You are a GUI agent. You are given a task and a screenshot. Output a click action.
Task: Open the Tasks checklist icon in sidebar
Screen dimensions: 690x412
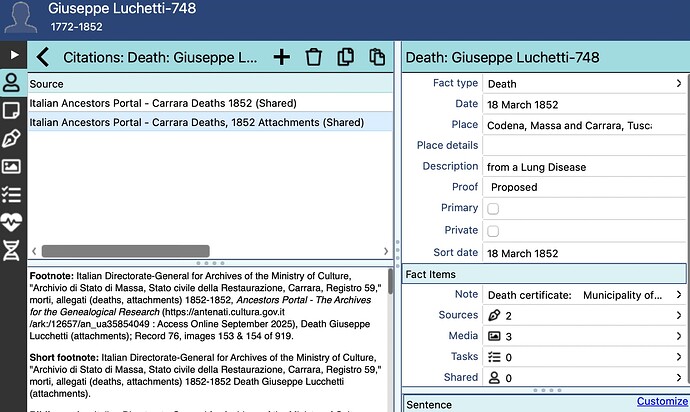[11, 194]
